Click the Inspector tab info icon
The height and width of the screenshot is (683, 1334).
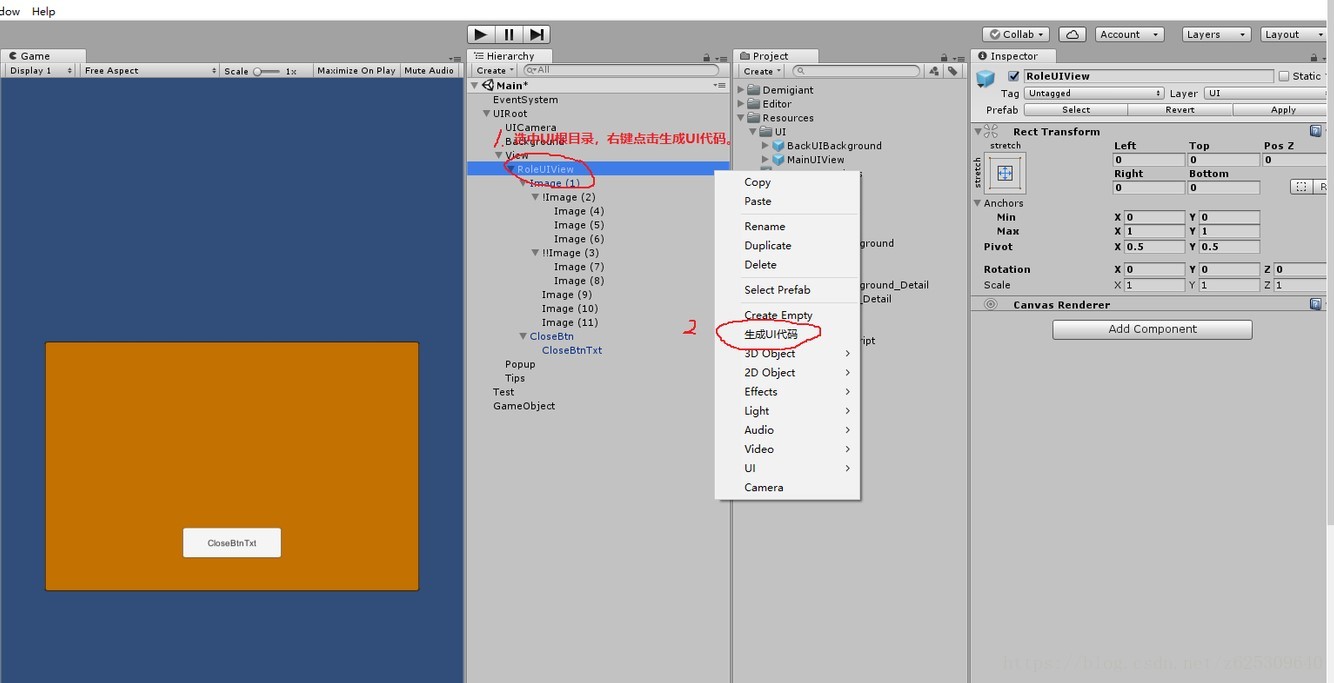click(x=983, y=56)
